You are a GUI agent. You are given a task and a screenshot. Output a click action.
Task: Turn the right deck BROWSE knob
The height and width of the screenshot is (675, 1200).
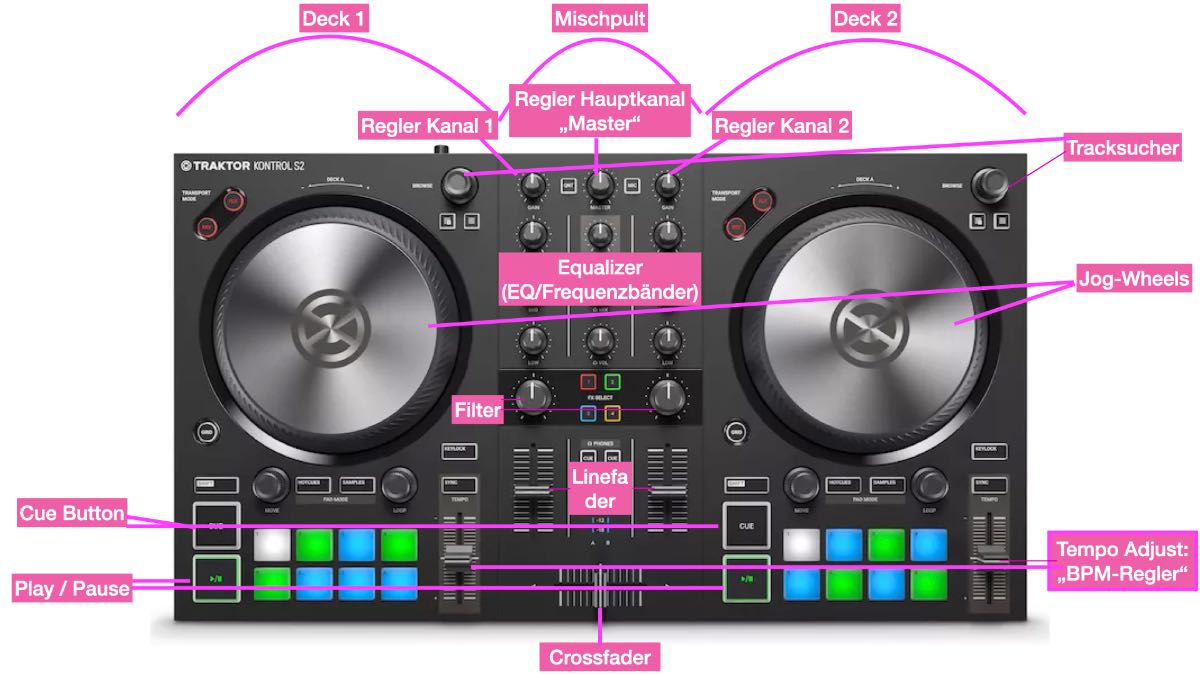pyautogui.click(x=991, y=184)
